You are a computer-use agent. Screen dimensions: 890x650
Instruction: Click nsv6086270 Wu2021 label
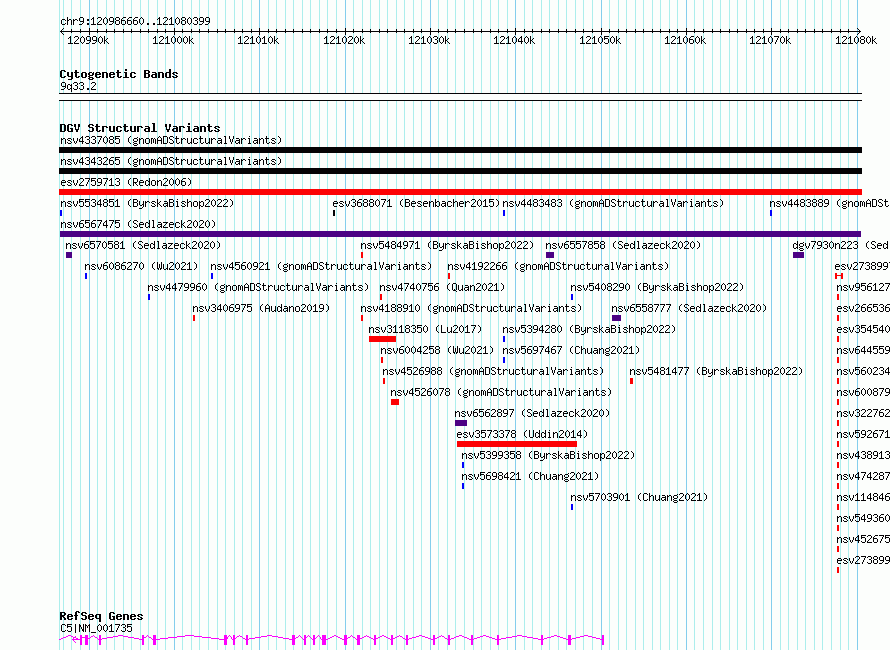[x=141, y=266]
